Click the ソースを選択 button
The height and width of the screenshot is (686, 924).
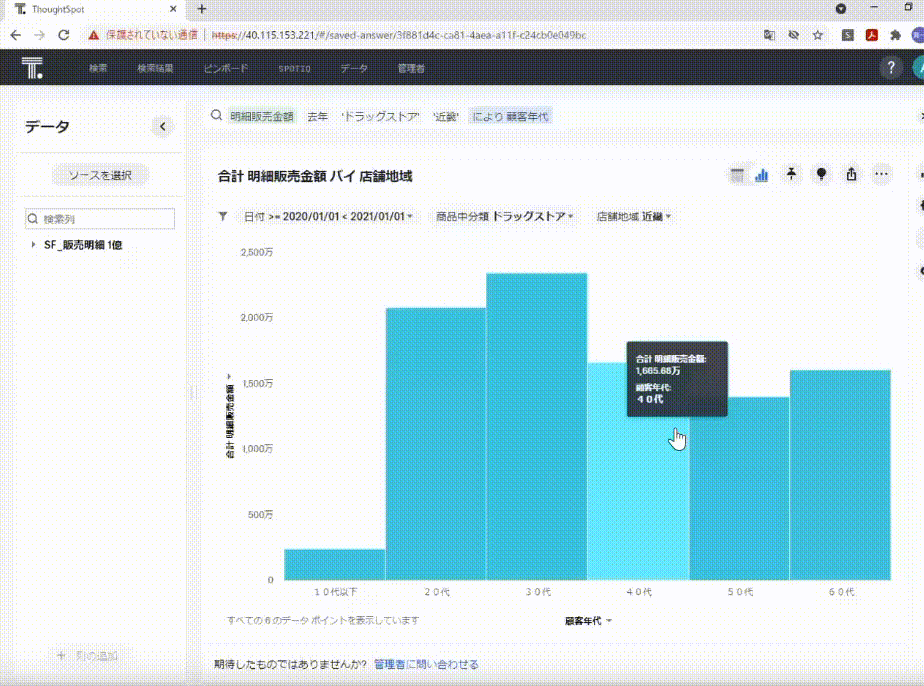pyautogui.click(x=100, y=175)
